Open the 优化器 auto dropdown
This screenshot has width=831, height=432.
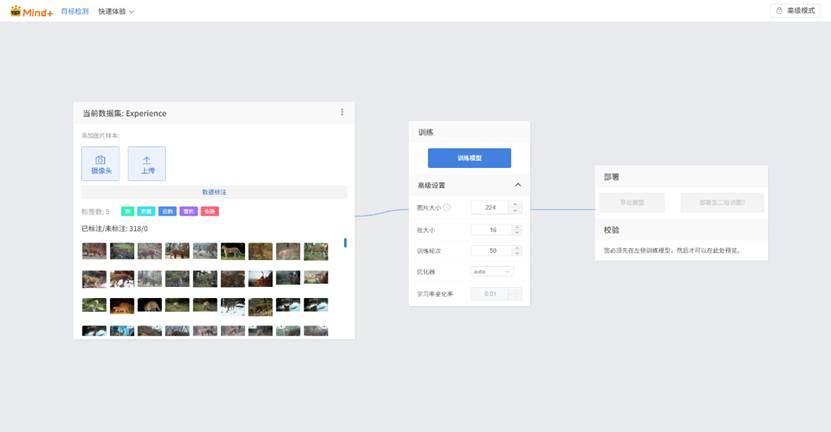[x=491, y=271]
